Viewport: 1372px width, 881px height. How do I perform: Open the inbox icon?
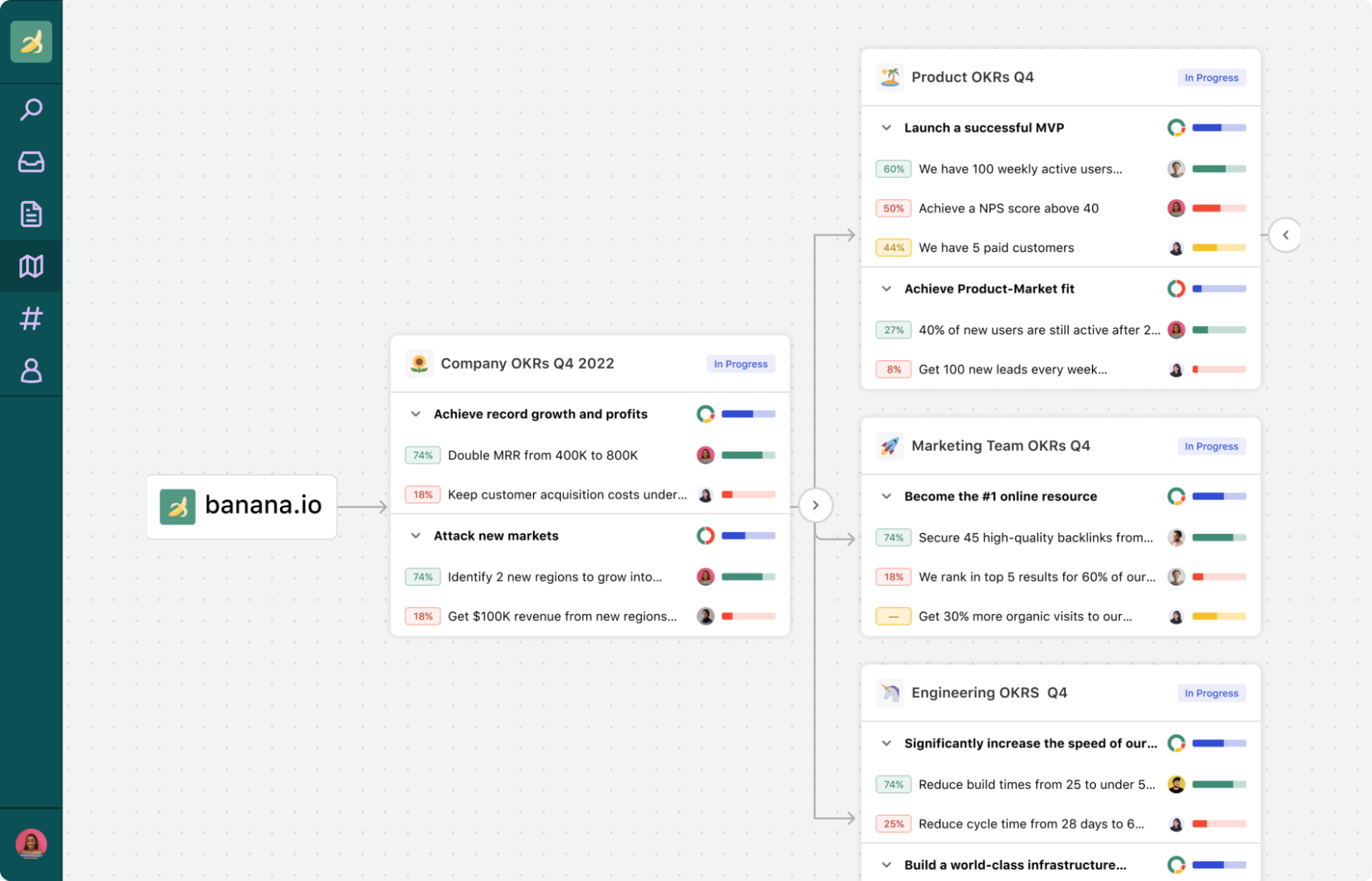[x=31, y=162]
